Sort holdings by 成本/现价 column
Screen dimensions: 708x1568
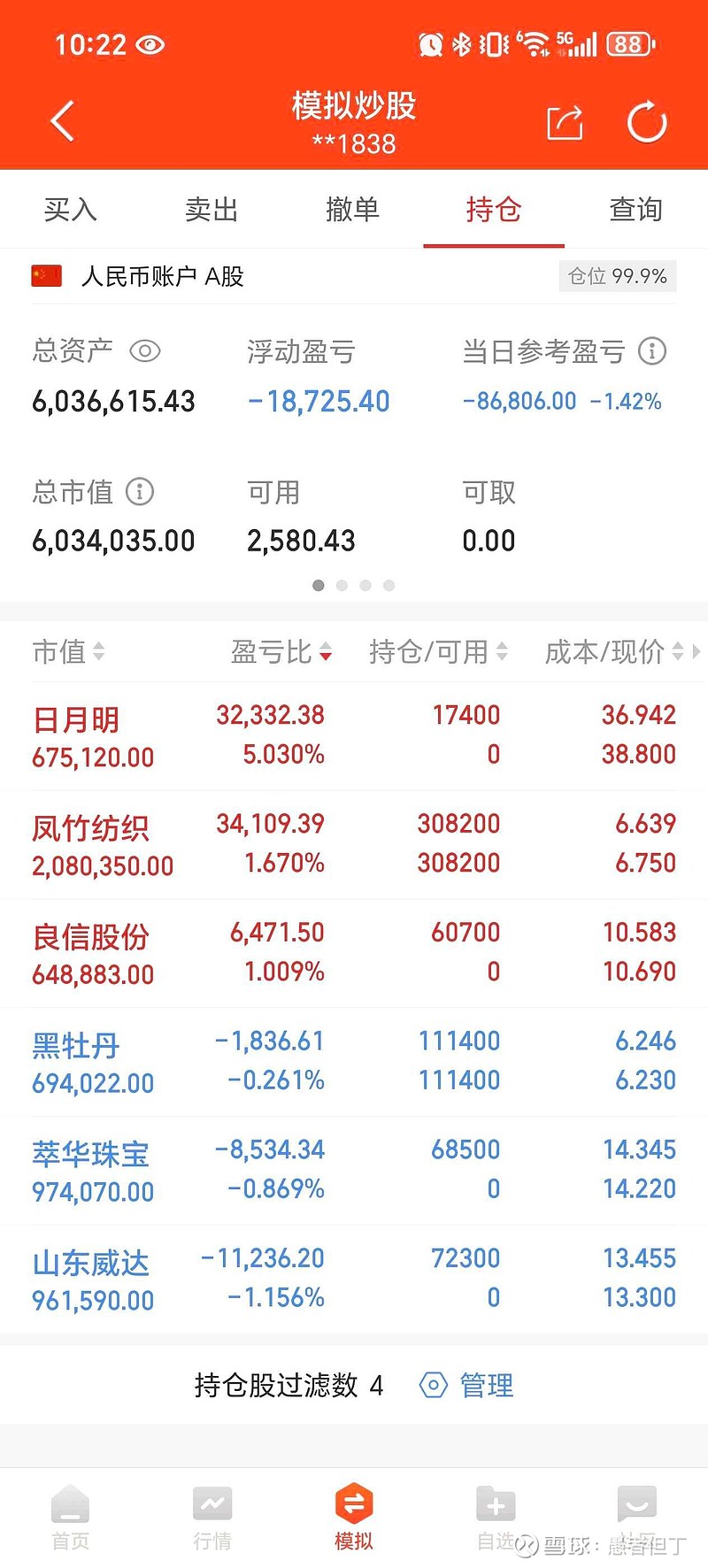pyautogui.click(x=614, y=652)
